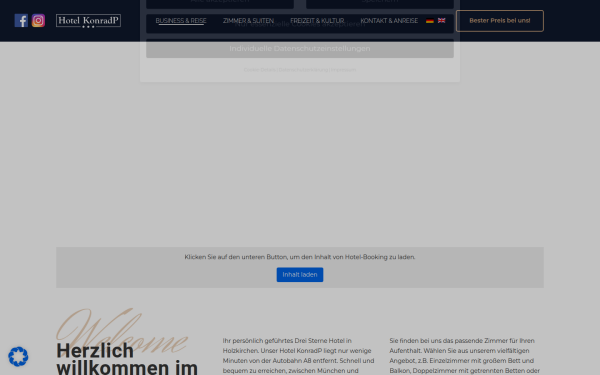The image size is (600, 375).
Task: Go to homepage via Hotel KonradP logo
Action: (x=88, y=21)
